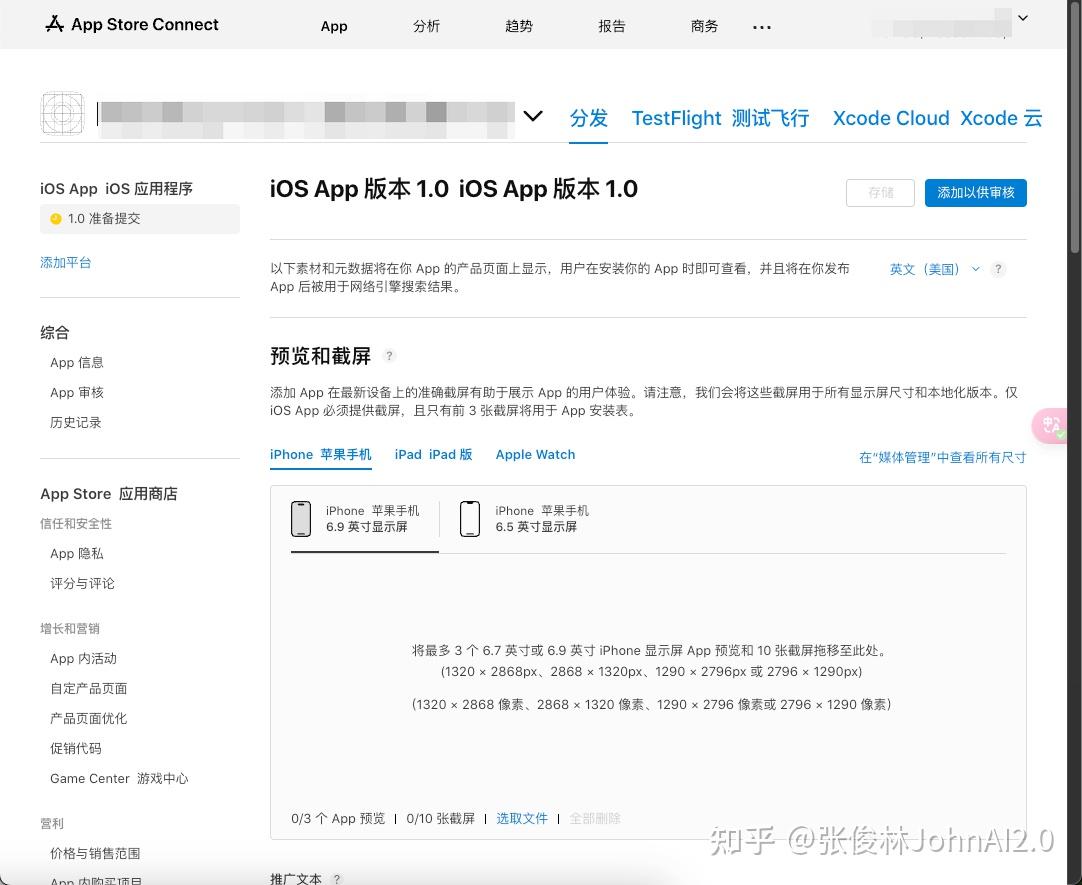
Task: Open help for the 预览和截屏 section
Action: [389, 355]
